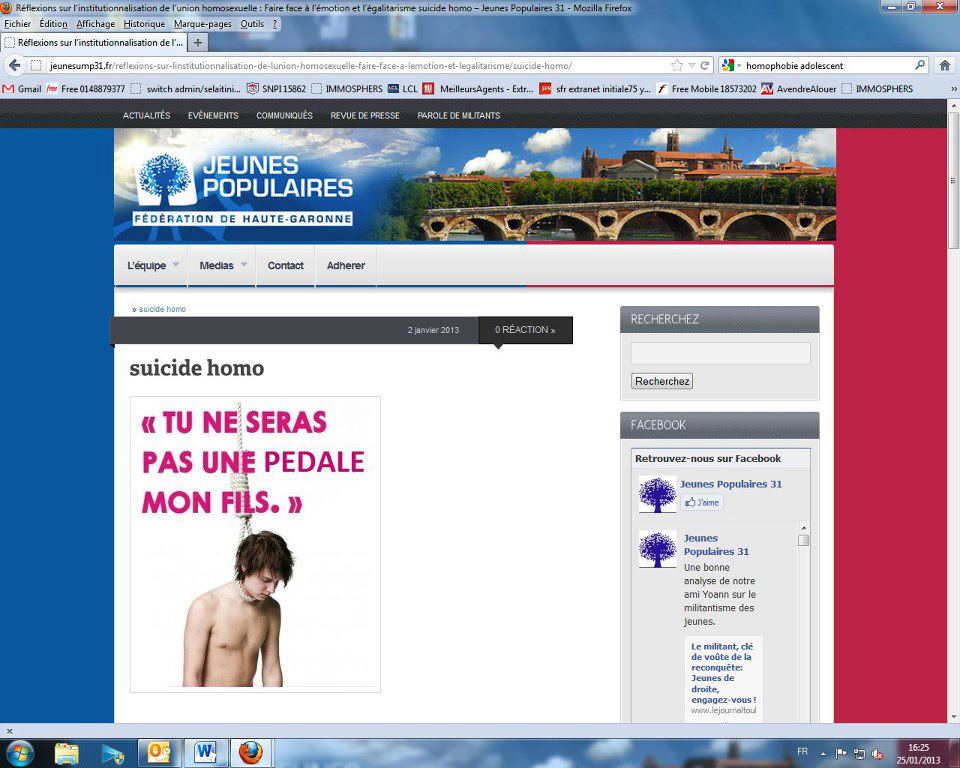This screenshot has height=768, width=960.
Task: Click into the Recherchez search text field
Action: 720,353
